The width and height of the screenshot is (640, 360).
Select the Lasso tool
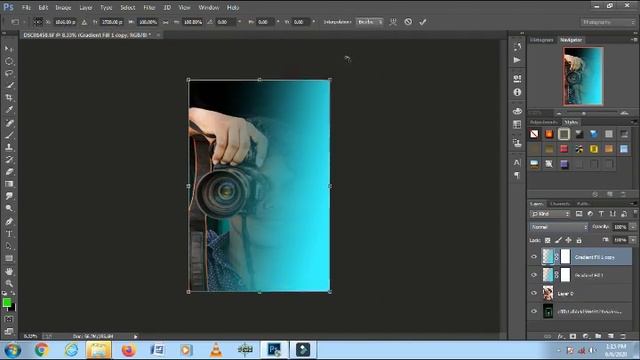(9, 73)
